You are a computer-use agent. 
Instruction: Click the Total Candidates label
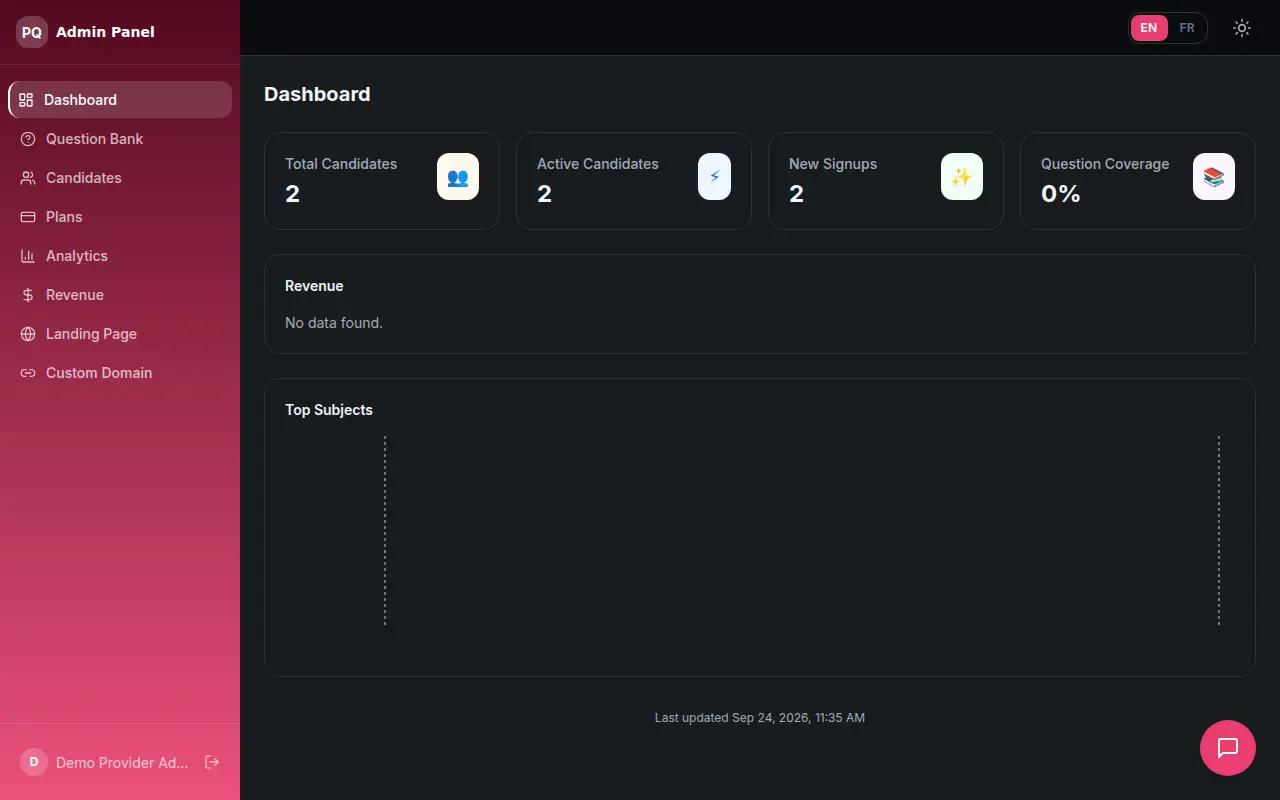click(x=341, y=164)
